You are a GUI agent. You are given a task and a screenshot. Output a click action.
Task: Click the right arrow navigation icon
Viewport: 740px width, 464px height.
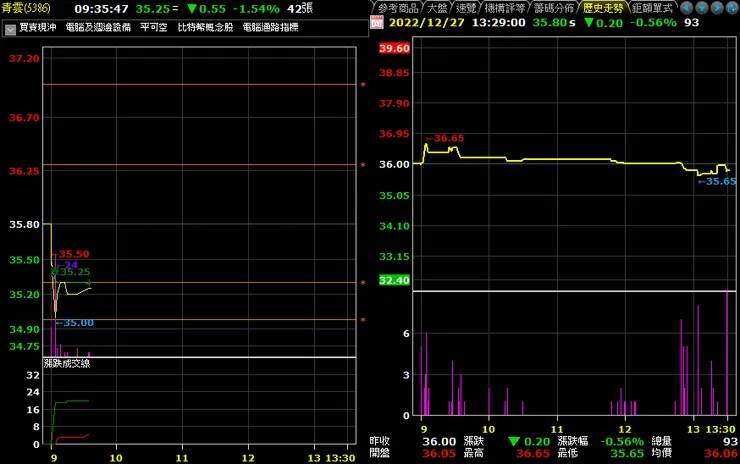(x=717, y=8)
